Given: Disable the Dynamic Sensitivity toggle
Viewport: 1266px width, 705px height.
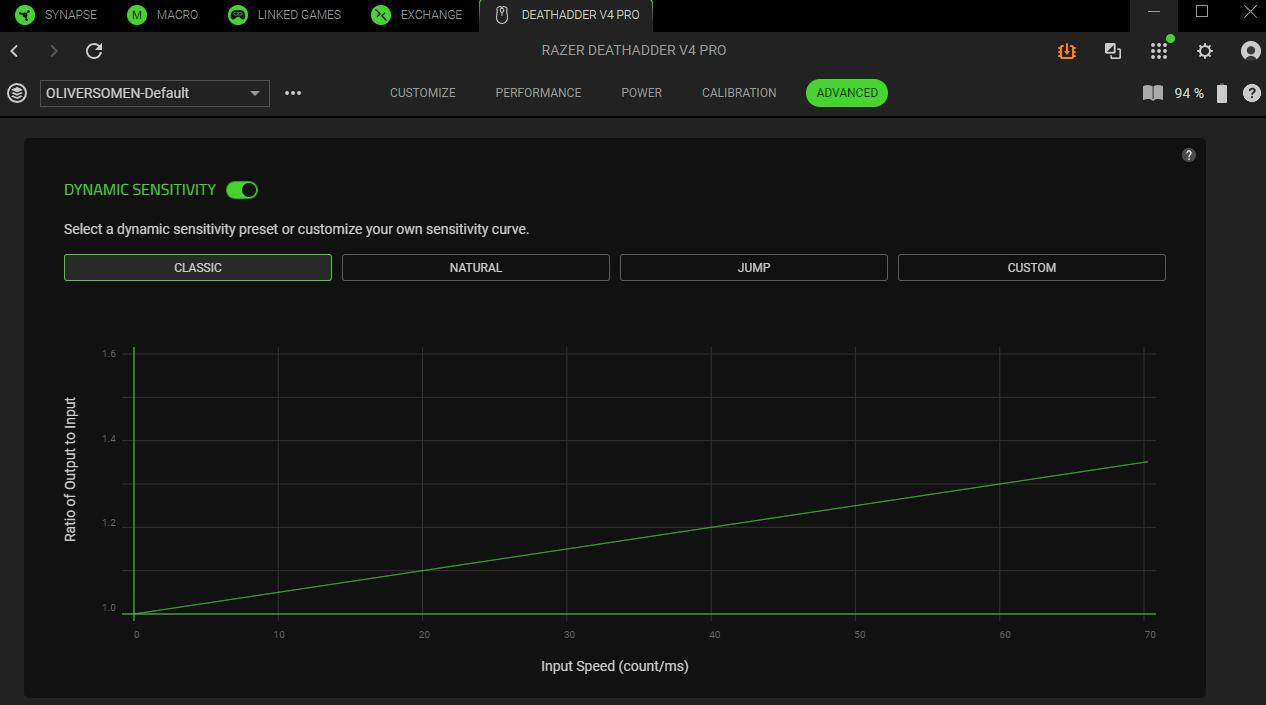Looking at the screenshot, I should 242,190.
